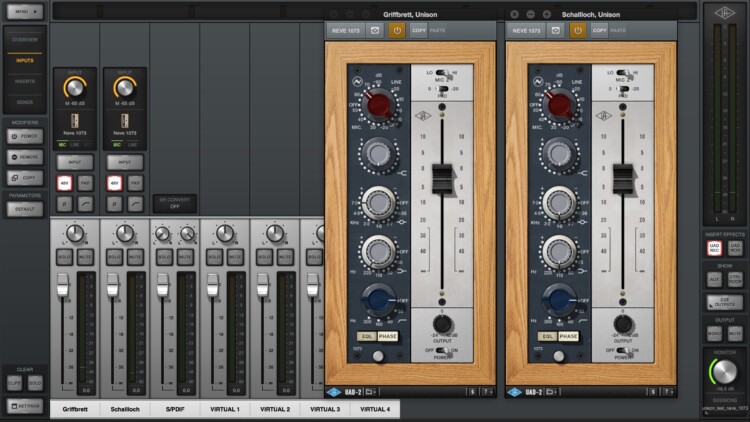Viewport: 750px width, 422px height.
Task: Toggle UAD REC insert effects
Action: (x=714, y=248)
